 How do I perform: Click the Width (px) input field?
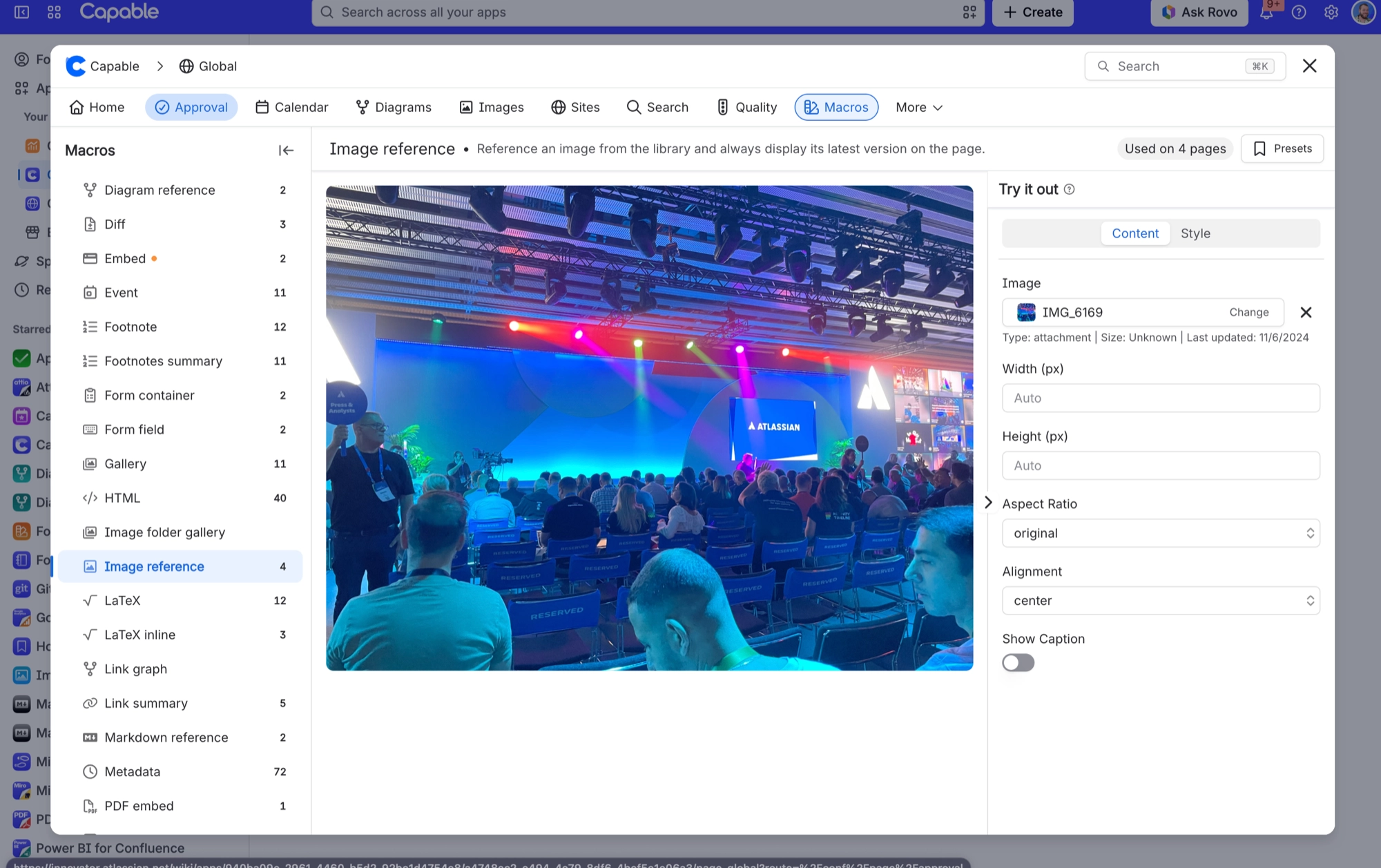pos(1161,398)
